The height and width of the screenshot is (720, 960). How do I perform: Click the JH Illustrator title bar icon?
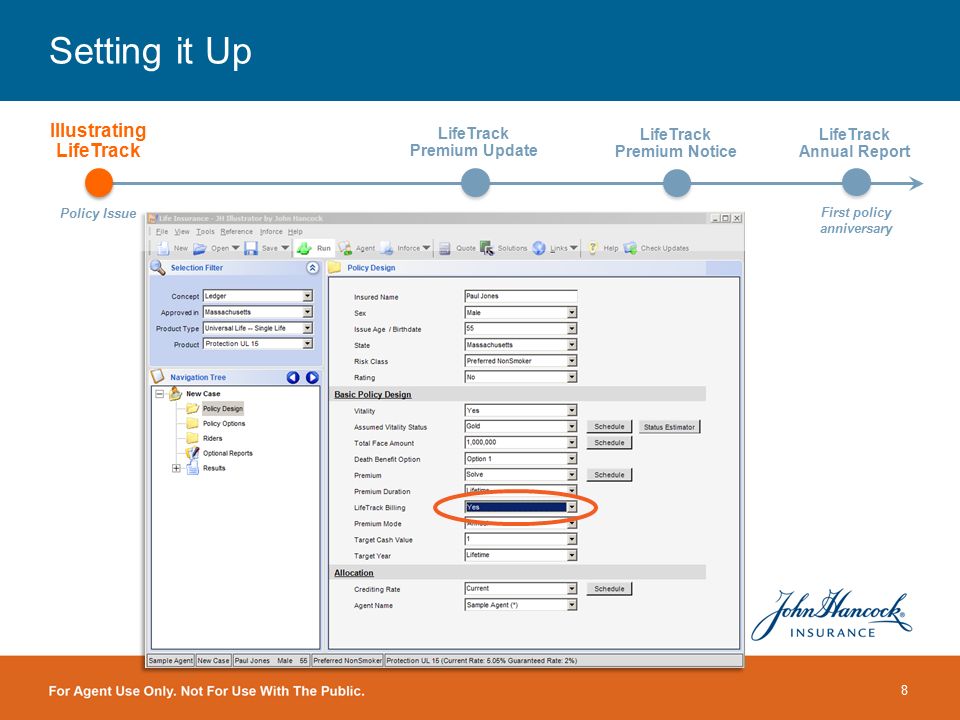pyautogui.click(x=153, y=219)
